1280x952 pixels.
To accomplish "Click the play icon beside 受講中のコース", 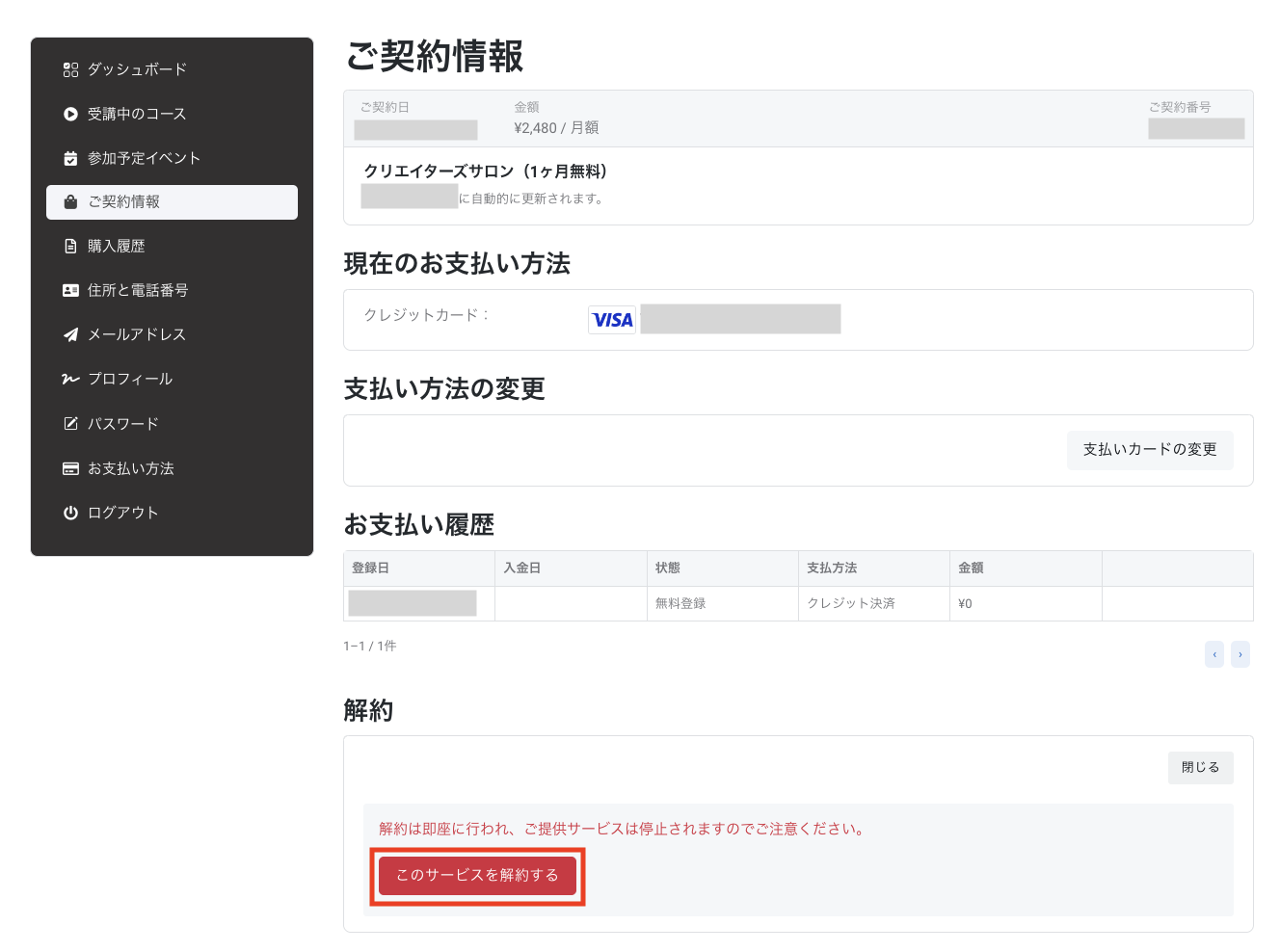I will 70,114.
